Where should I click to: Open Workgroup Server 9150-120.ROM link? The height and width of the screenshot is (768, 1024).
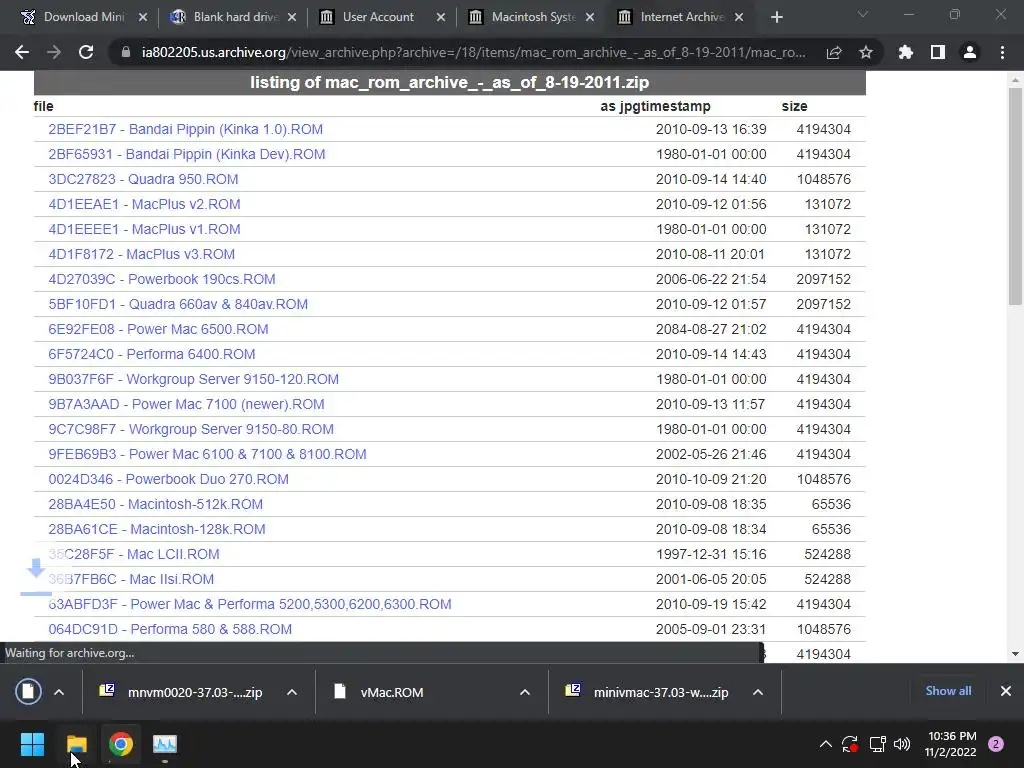[x=193, y=379]
